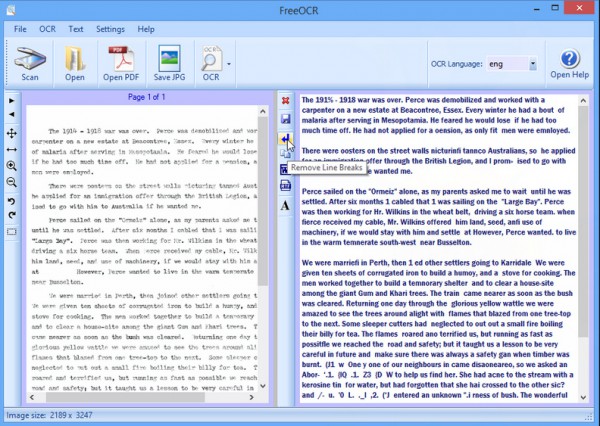Click the Open Help question mark icon
This screenshot has width=600, height=426.
pos(569,59)
